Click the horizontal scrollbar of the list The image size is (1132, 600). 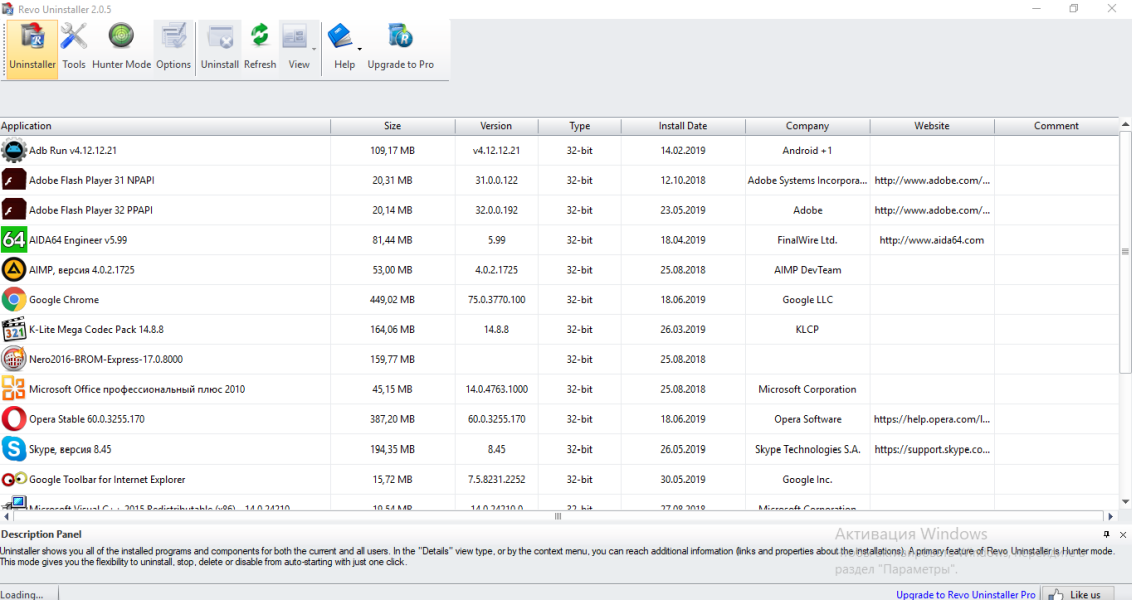click(x=558, y=517)
